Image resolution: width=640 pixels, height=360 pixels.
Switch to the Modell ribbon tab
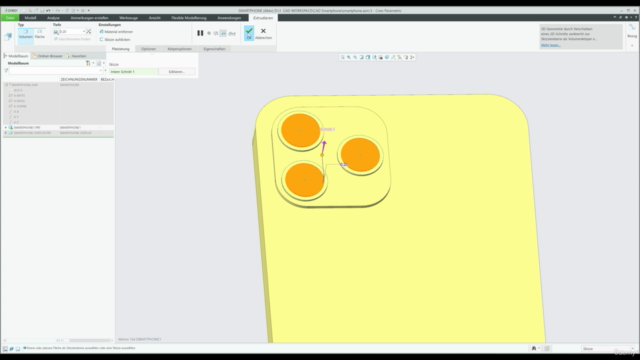[30, 18]
